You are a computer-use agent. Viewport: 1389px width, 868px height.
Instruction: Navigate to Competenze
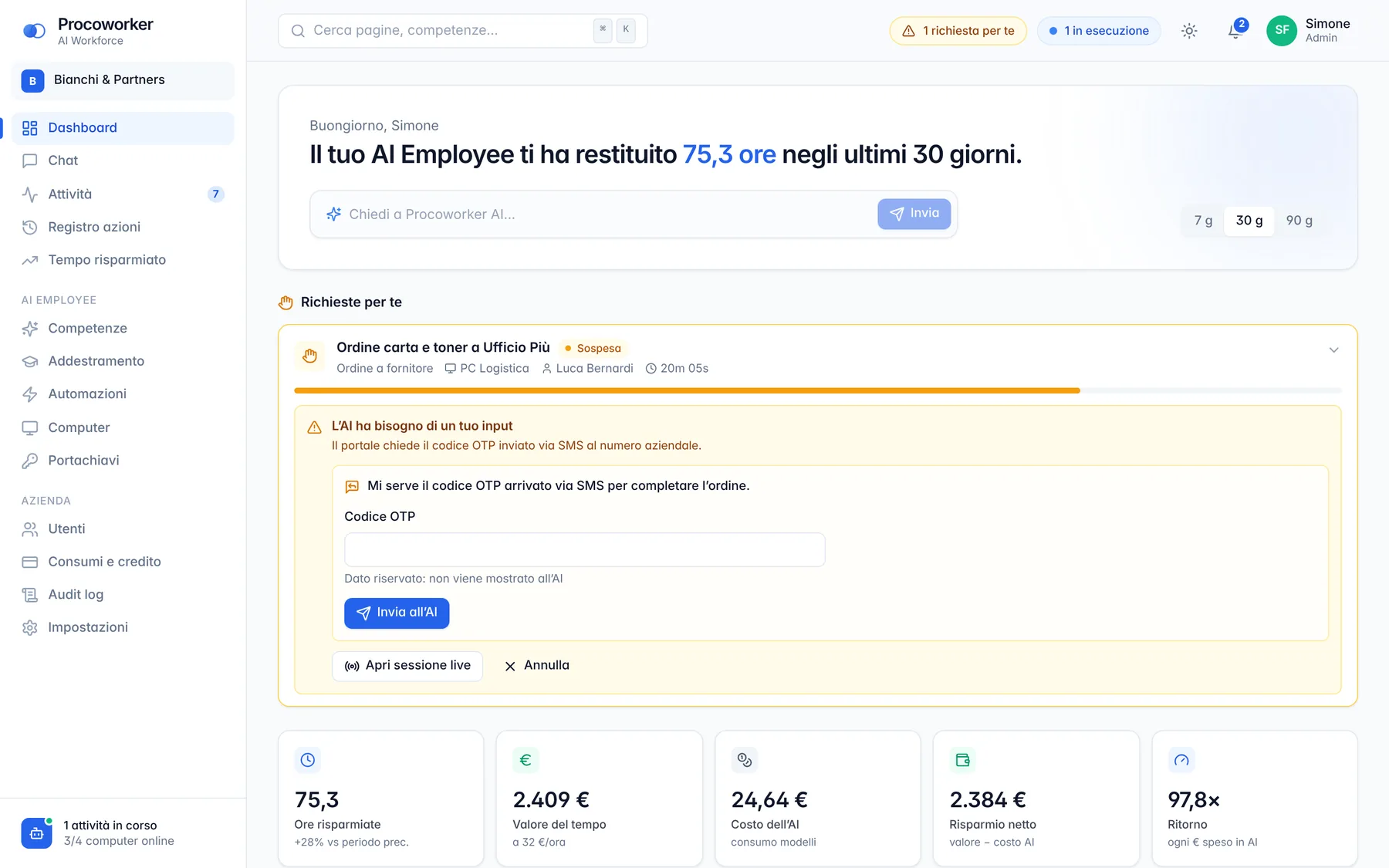tap(123, 329)
